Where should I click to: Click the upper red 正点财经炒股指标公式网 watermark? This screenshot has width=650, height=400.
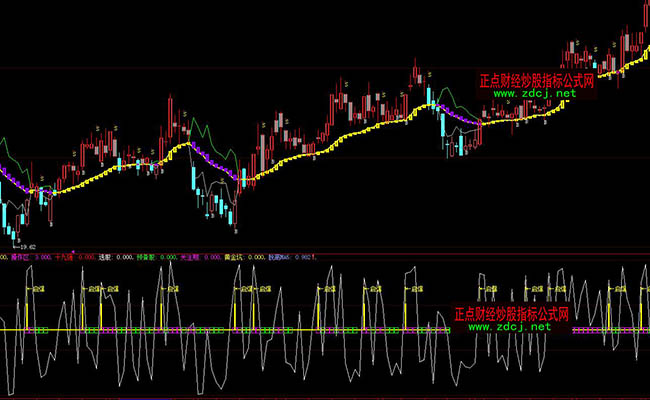tap(537, 81)
